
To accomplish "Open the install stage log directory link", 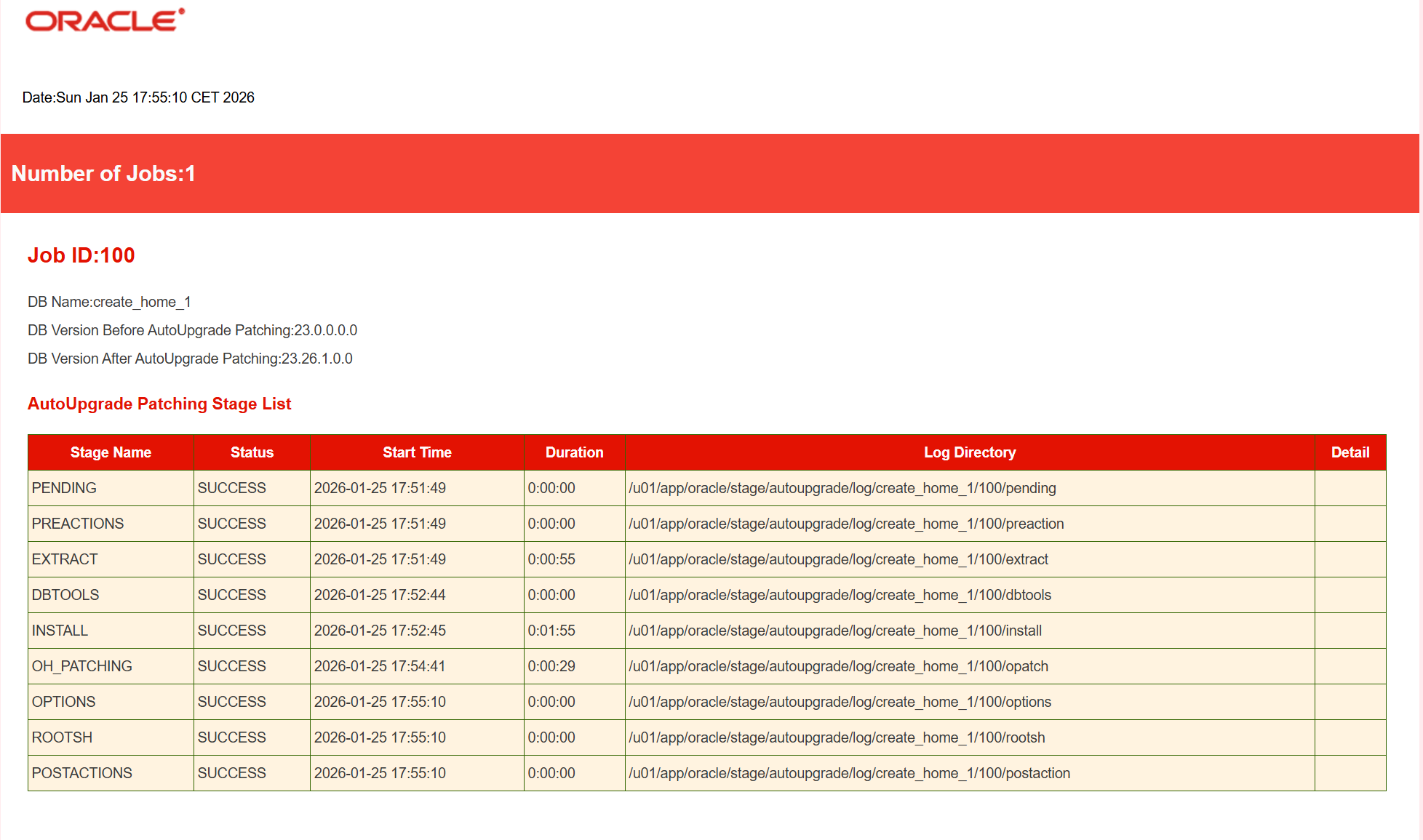I will coord(835,631).
